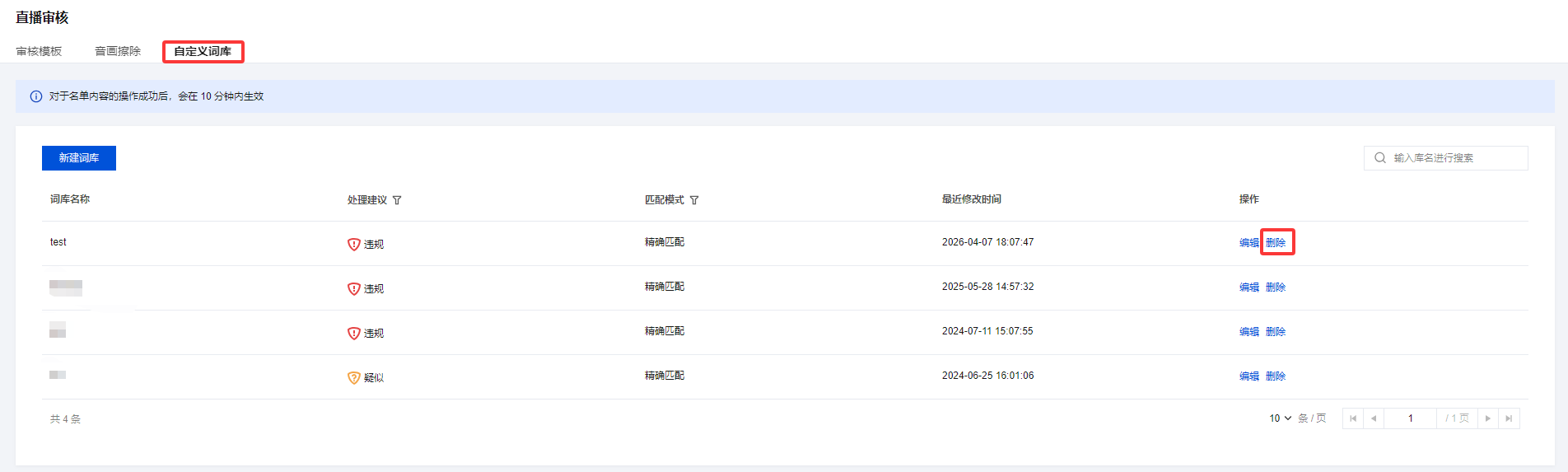Select the 自定义词库 tab
Screen dimensions: 1568x472
203,51
